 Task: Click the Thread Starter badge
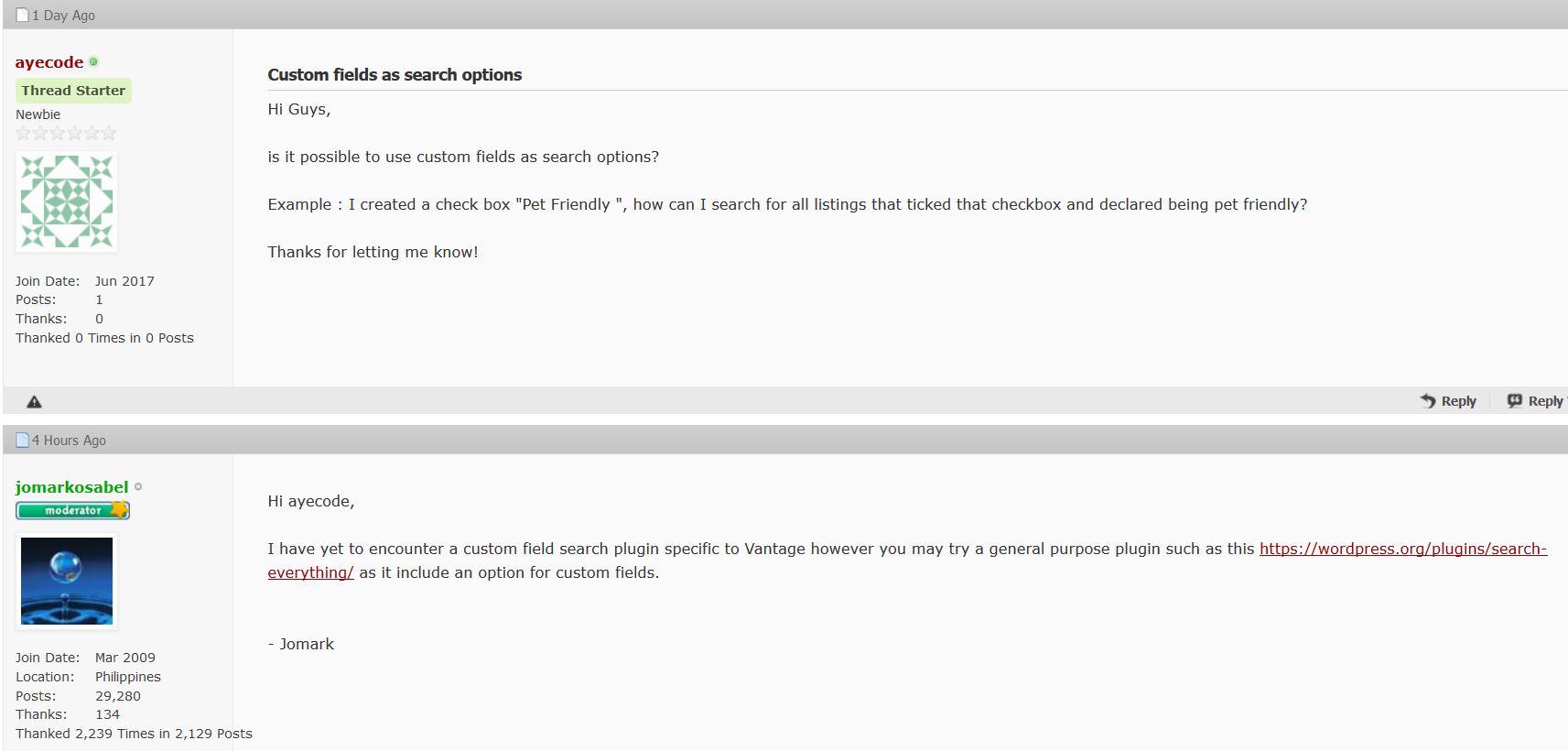click(x=73, y=91)
